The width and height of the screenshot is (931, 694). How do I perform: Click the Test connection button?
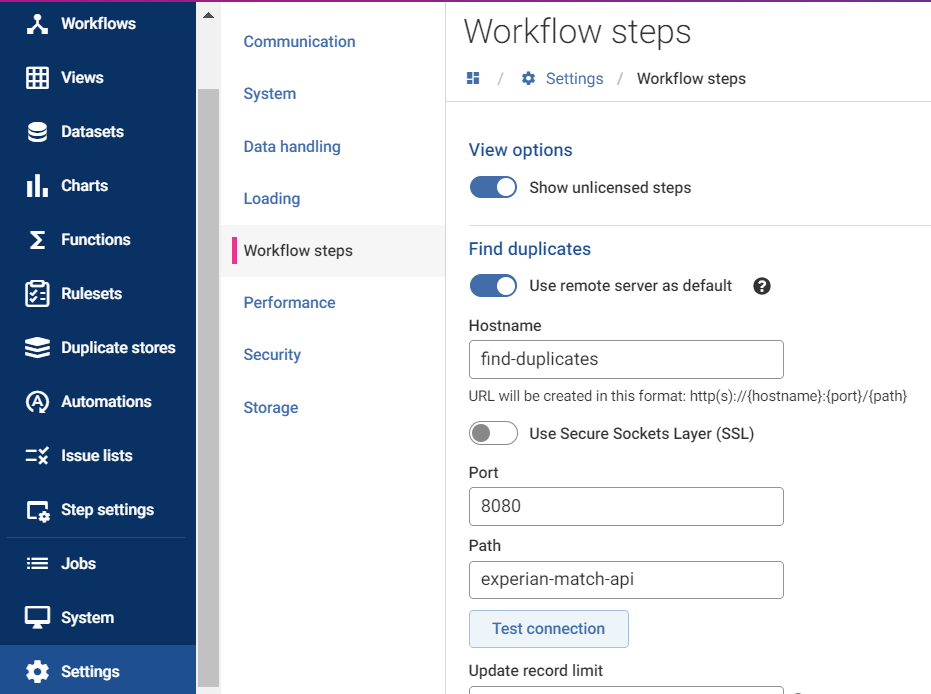tap(548, 628)
